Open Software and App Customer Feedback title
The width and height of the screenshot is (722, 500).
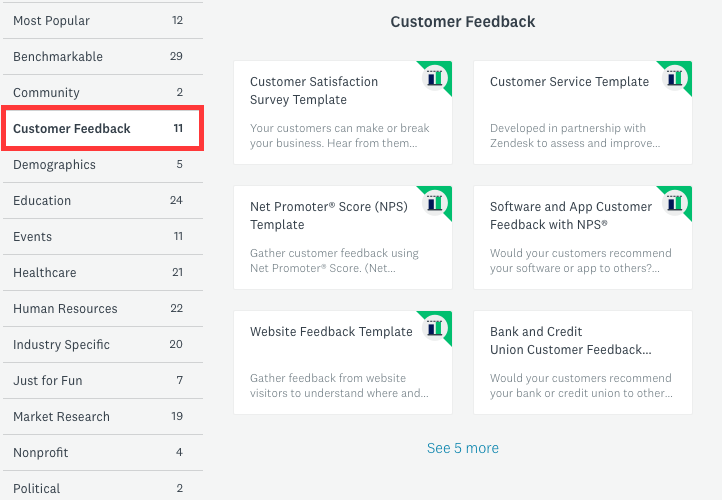coord(571,215)
